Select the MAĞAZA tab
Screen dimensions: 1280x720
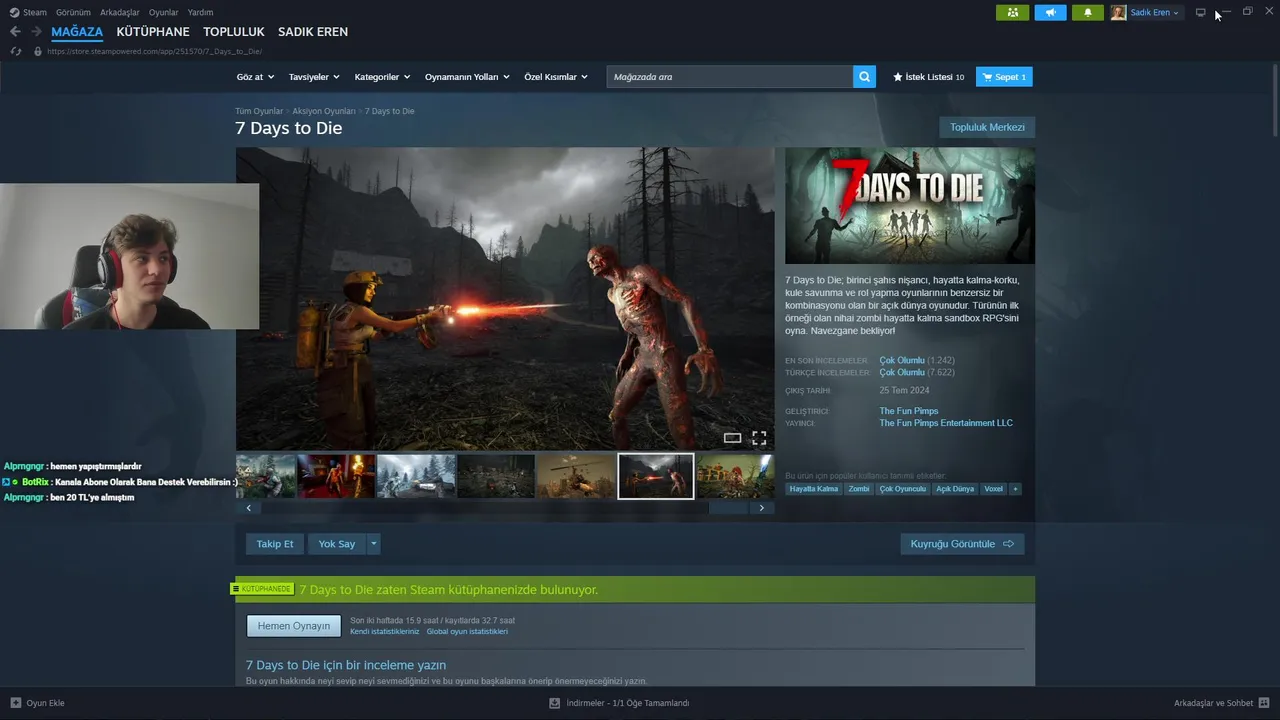tap(77, 32)
